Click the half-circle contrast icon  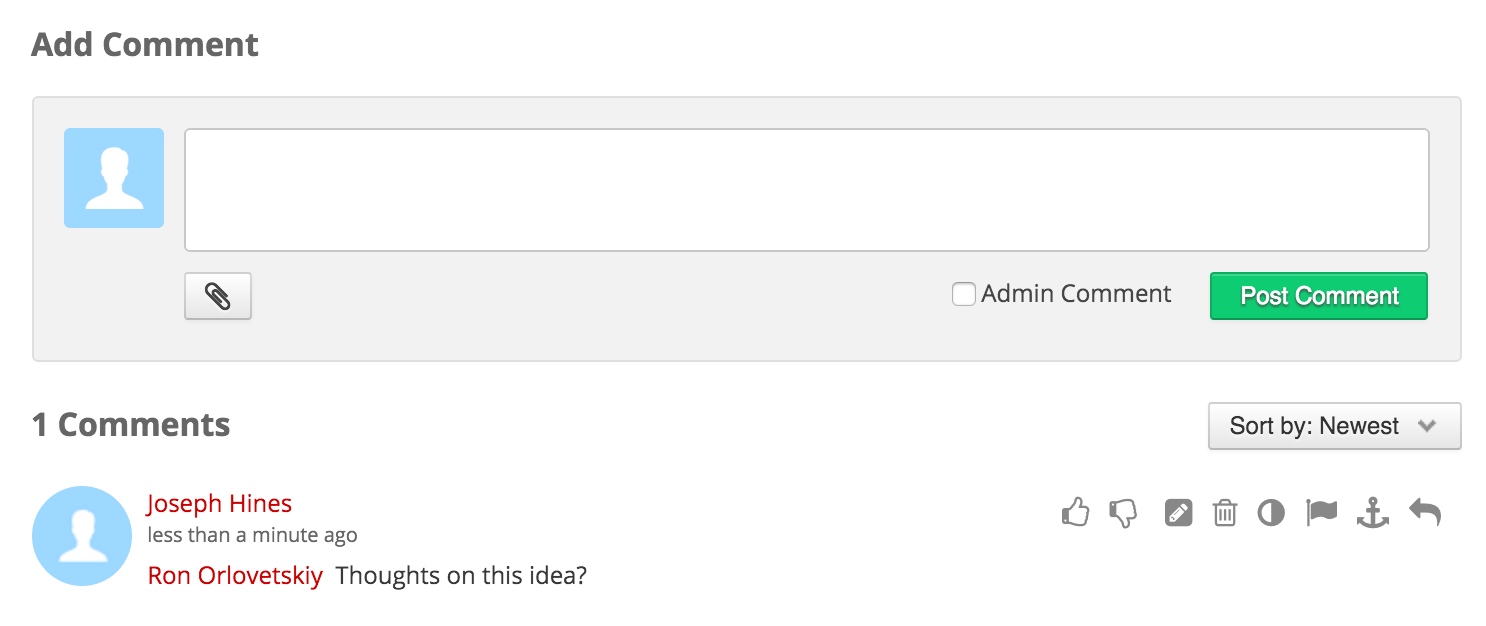(1271, 513)
